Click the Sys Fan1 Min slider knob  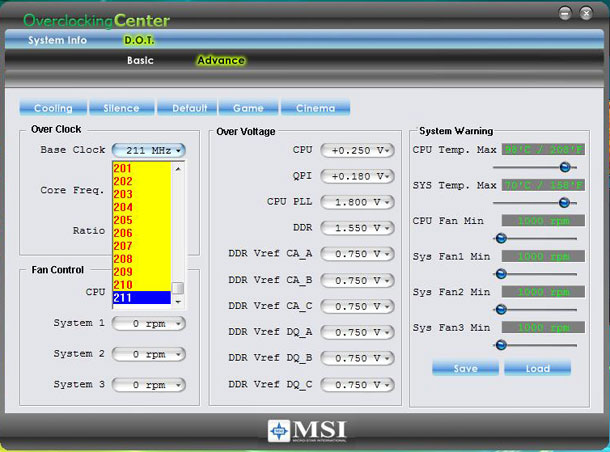(501, 274)
